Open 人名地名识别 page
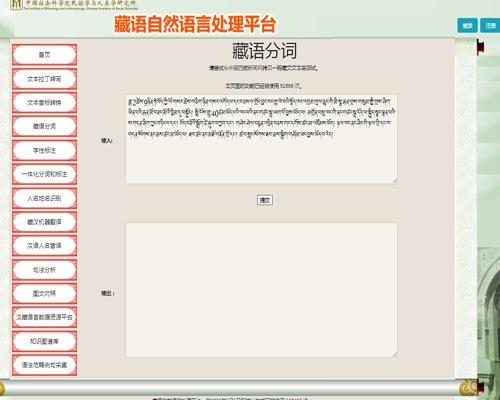The image size is (500, 400). (44, 198)
